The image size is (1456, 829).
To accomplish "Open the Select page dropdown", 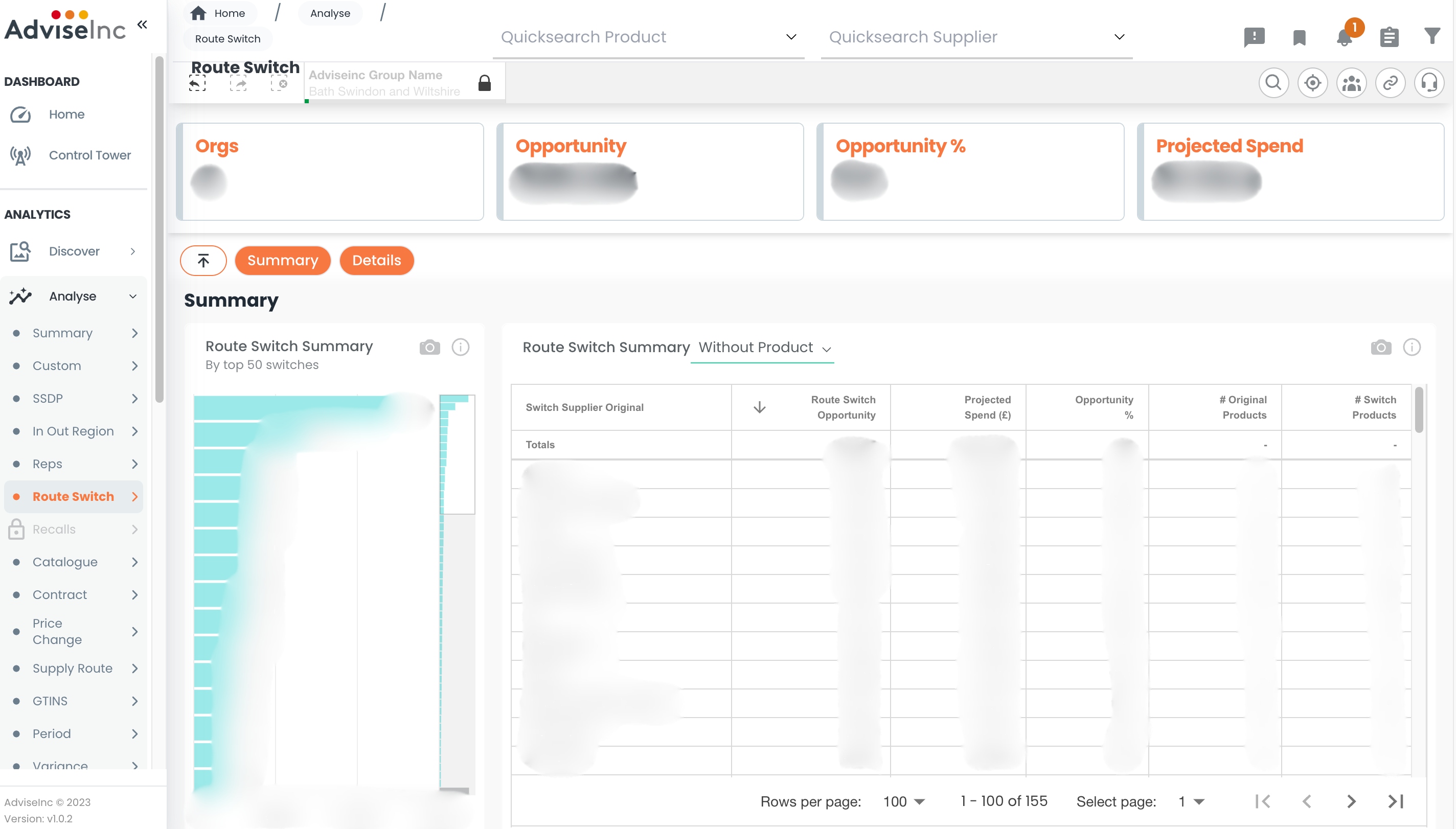I will pyautogui.click(x=1191, y=802).
